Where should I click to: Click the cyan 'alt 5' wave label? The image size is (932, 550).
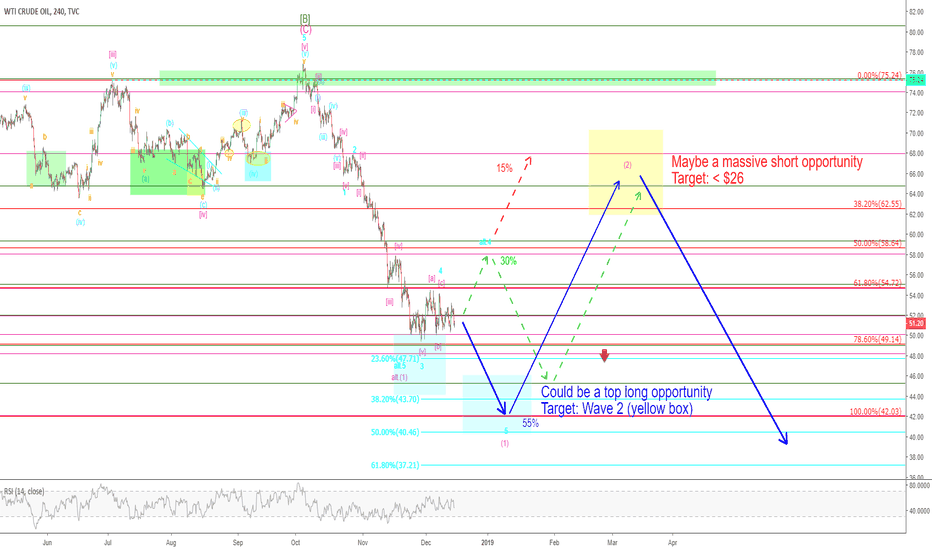click(x=400, y=366)
